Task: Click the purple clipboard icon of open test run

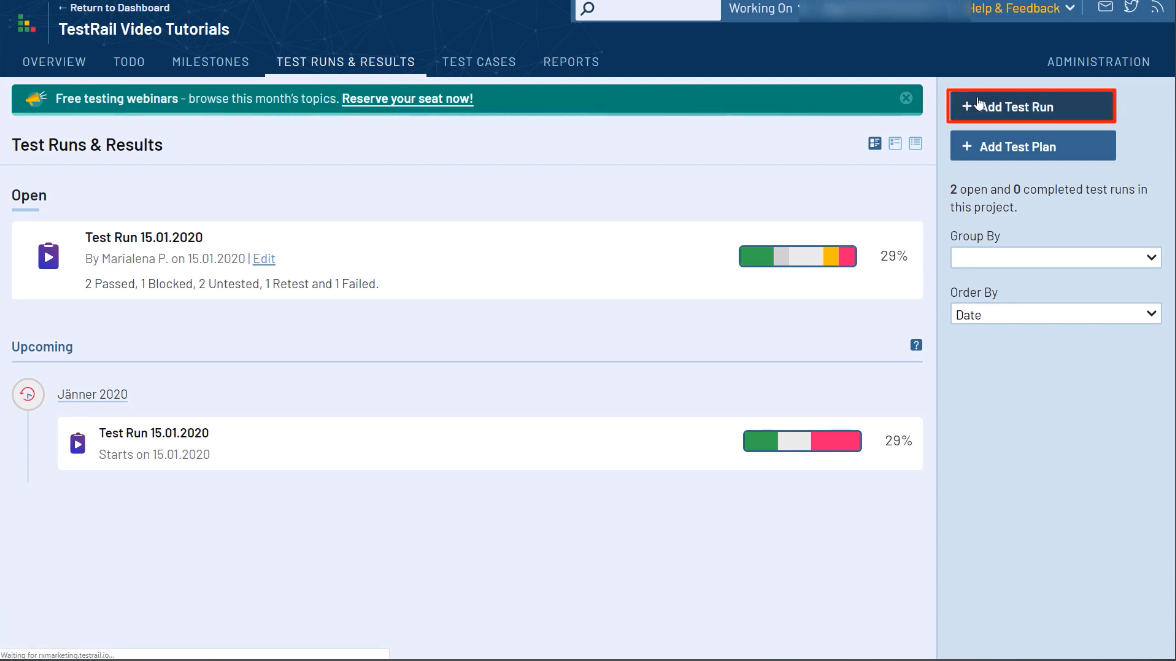Action: [48, 256]
